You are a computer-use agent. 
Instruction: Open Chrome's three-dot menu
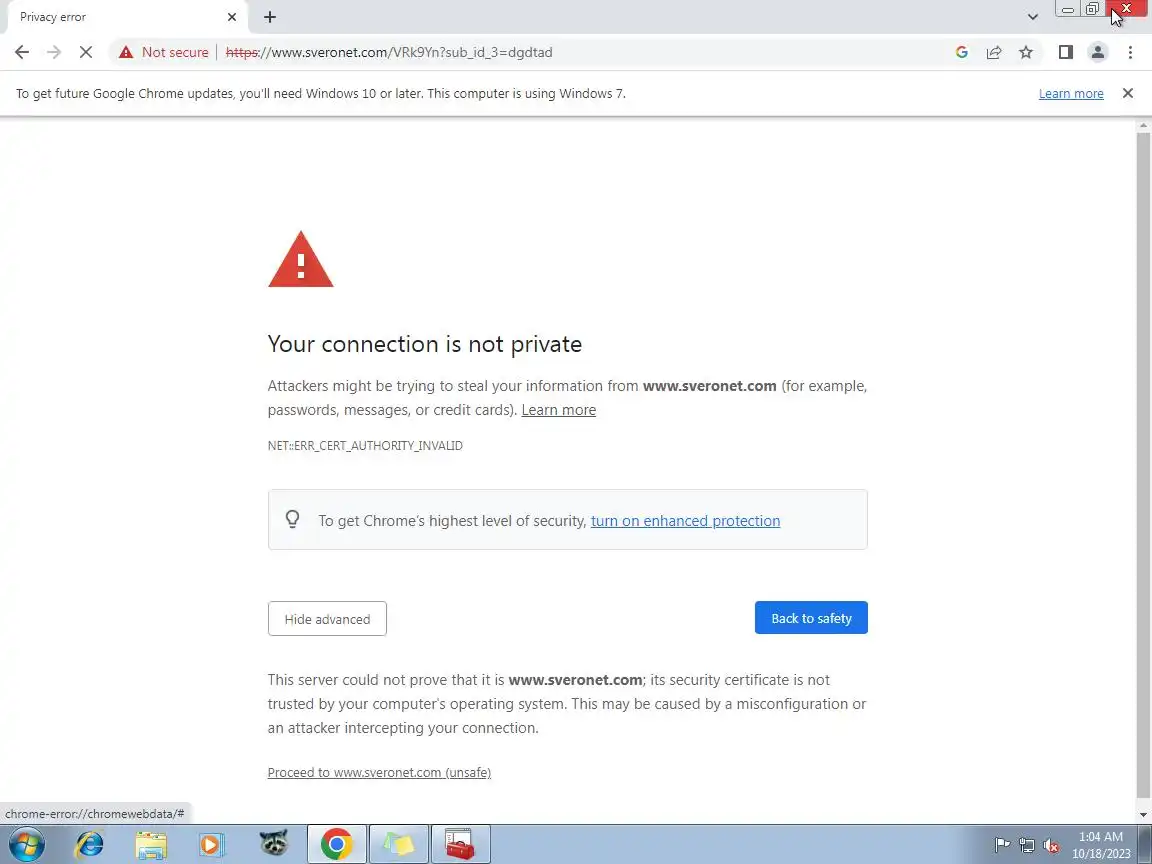1130,52
